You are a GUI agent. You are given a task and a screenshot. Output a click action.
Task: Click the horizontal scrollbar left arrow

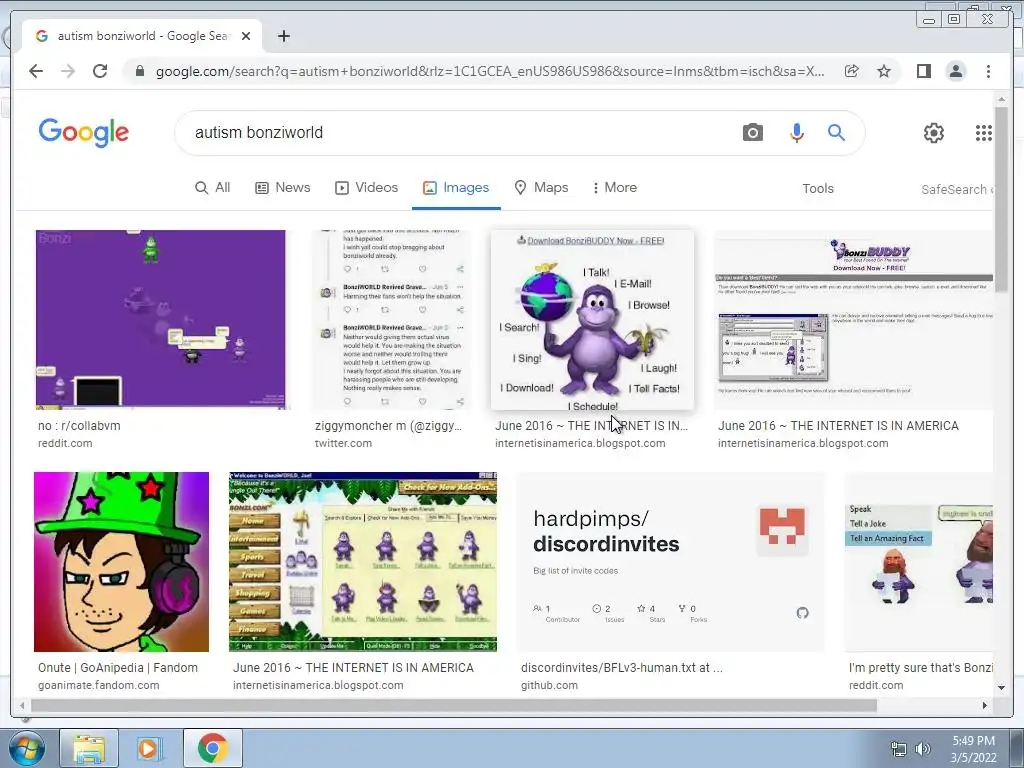tap(22, 705)
